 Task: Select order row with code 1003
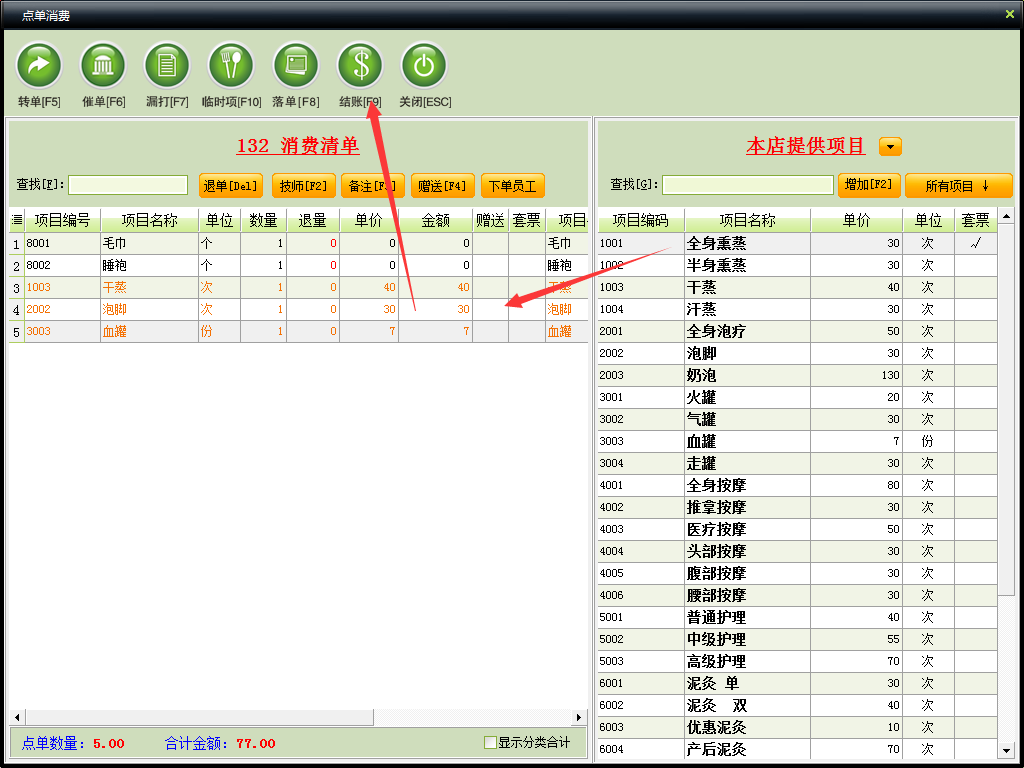click(x=298, y=287)
